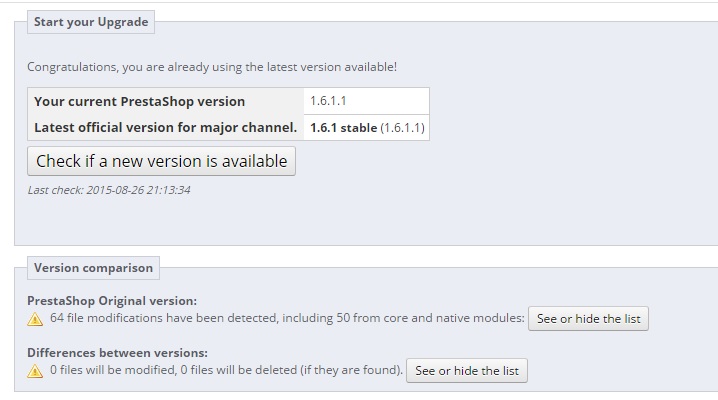Click the Check if a new version is available button
The image size is (718, 400).
point(161,161)
